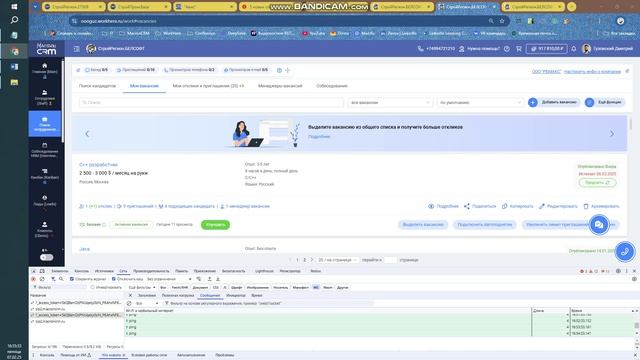This screenshot has width=640, height=360.
Task: Click 'Выделить вакансию' button
Action: pyautogui.click(x=423, y=224)
